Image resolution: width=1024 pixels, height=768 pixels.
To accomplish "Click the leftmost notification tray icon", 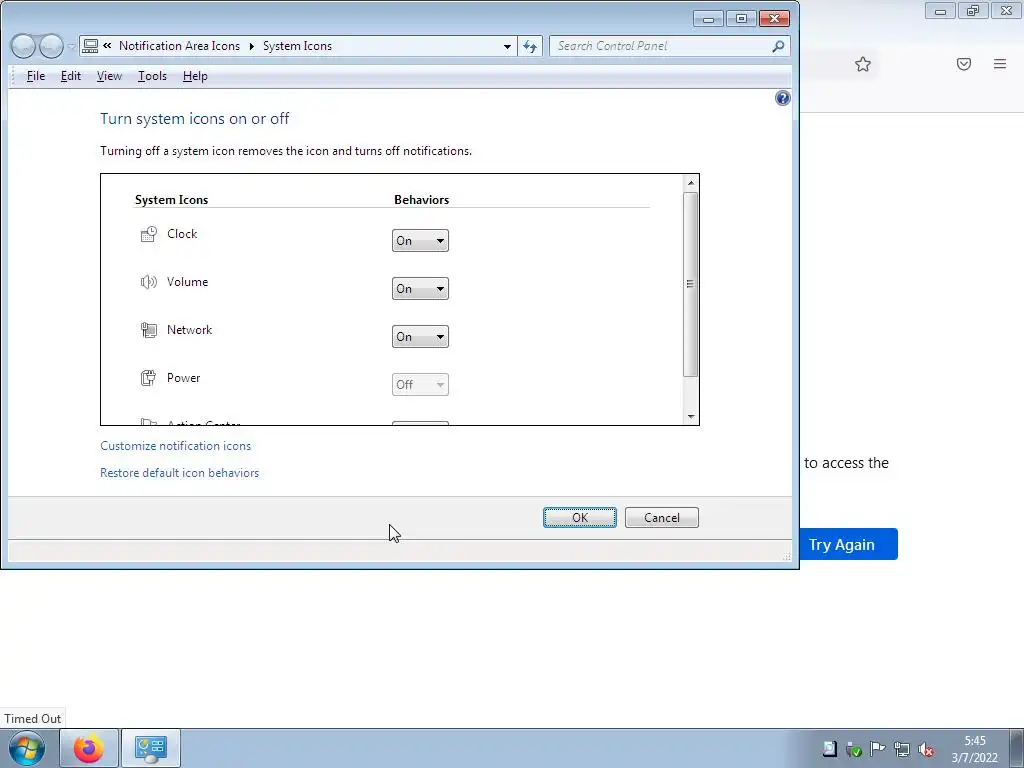I will coord(829,749).
